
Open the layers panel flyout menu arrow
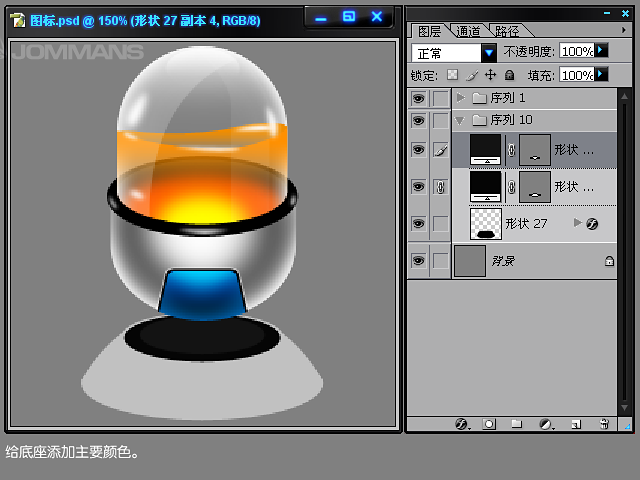623,30
